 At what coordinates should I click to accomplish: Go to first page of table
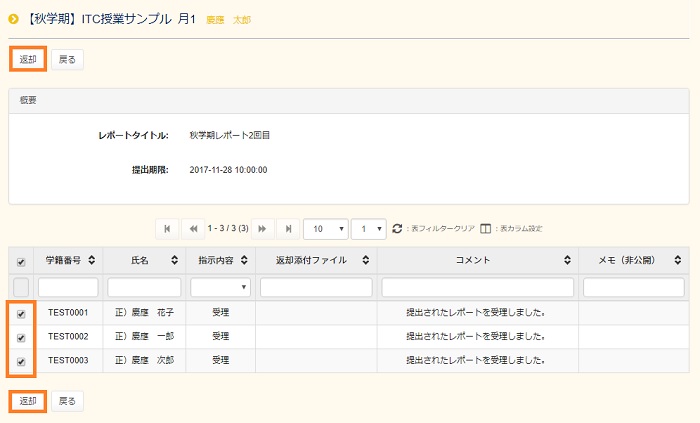pyautogui.click(x=166, y=228)
